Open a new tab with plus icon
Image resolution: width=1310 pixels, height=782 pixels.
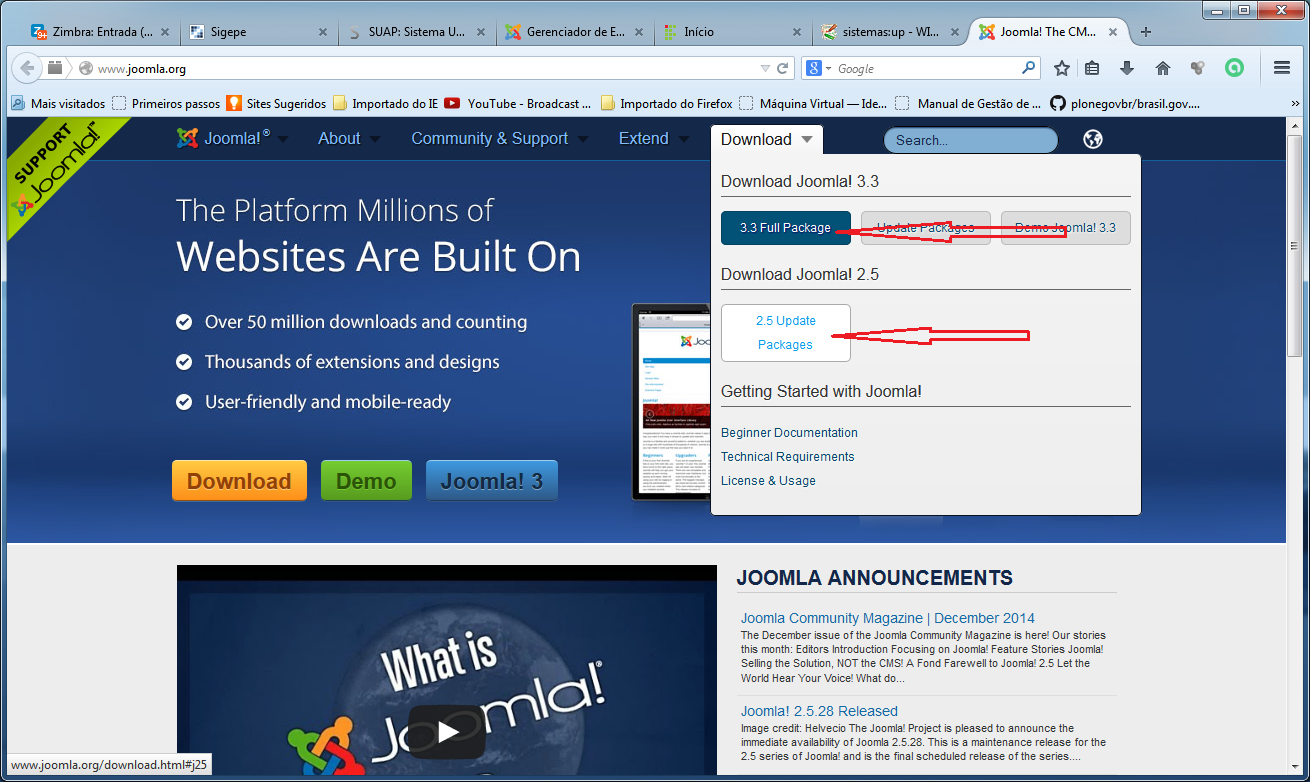1146,32
